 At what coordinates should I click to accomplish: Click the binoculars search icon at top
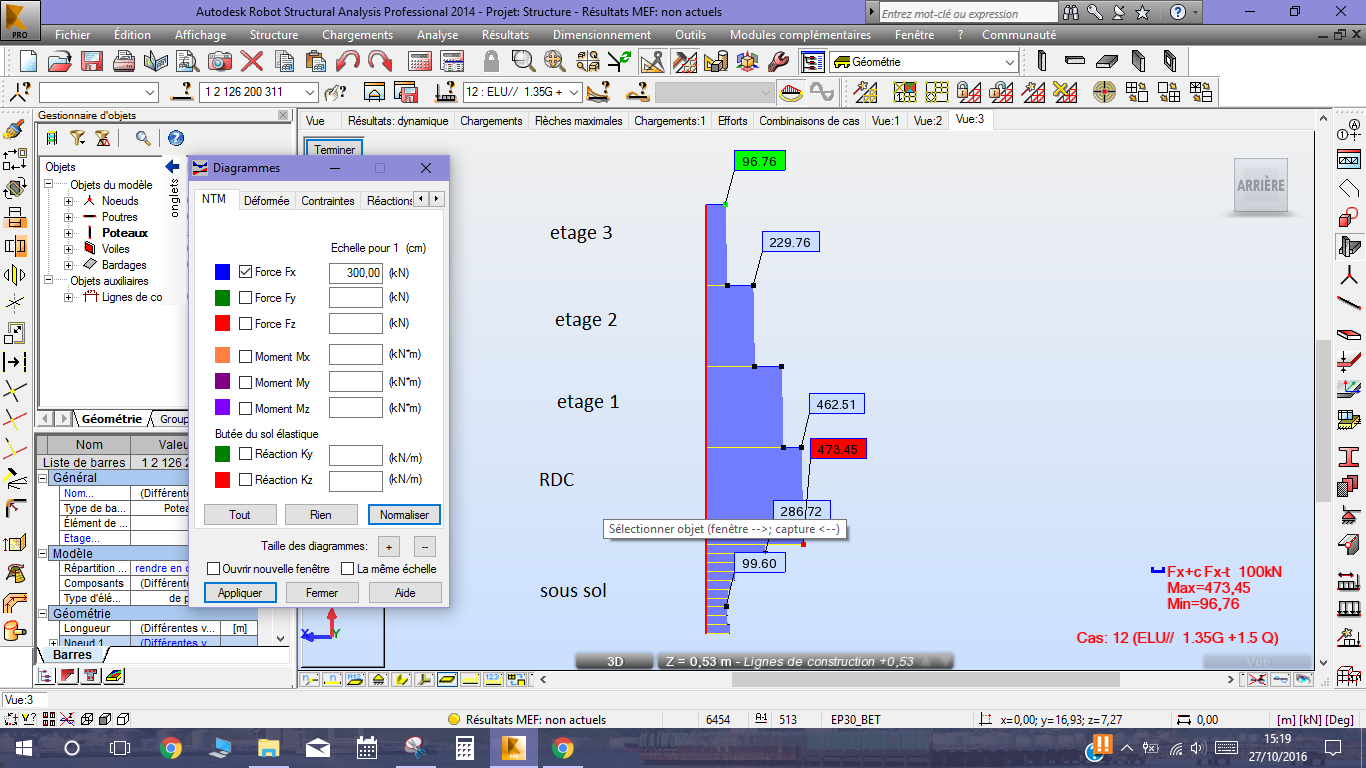coord(1072,13)
